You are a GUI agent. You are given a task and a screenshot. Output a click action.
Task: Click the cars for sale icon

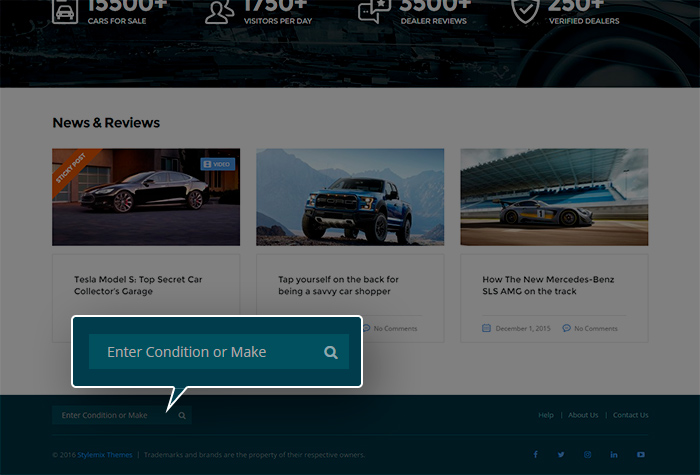[66, 11]
